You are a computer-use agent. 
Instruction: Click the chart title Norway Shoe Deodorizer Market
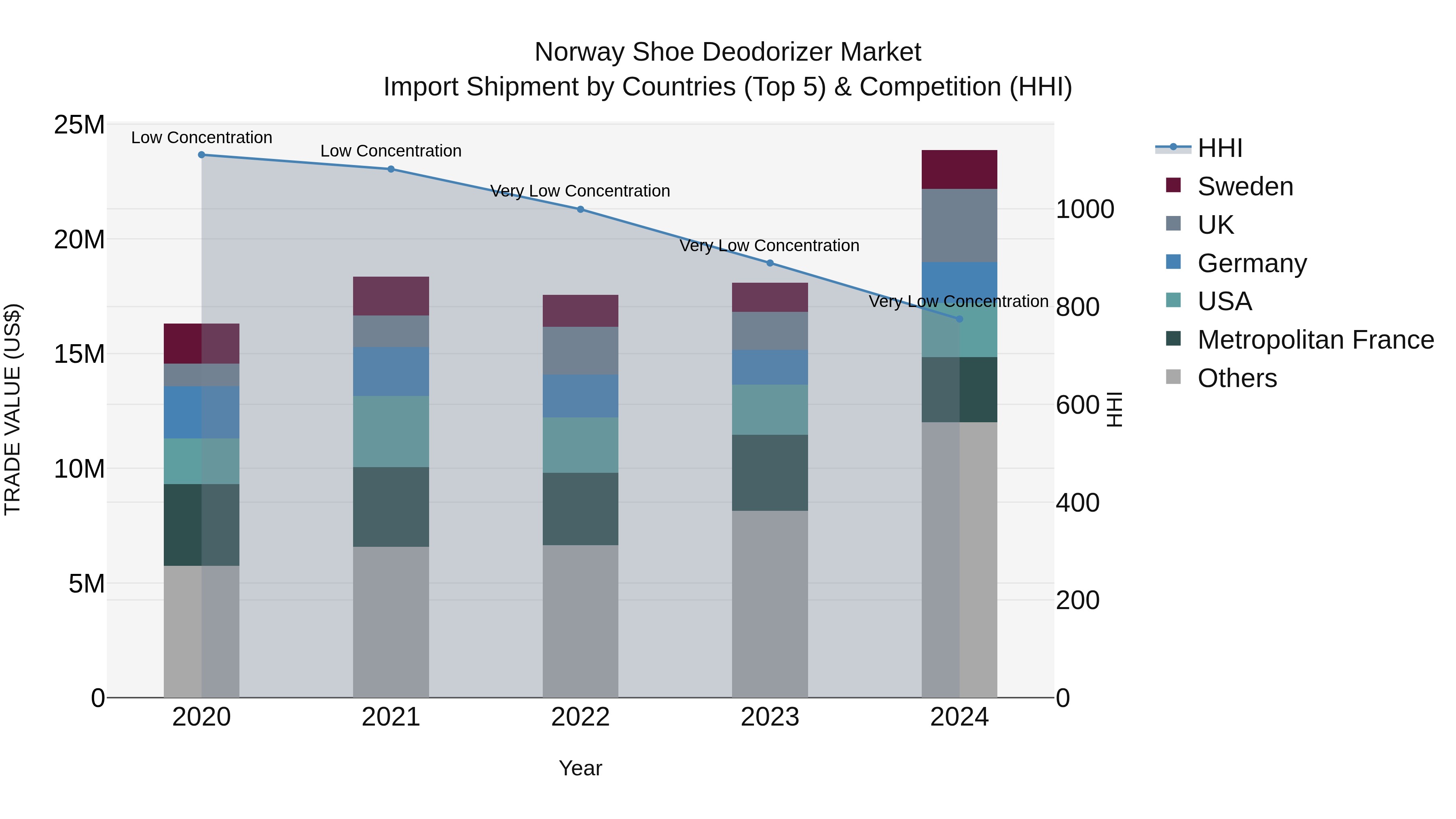coord(728,52)
